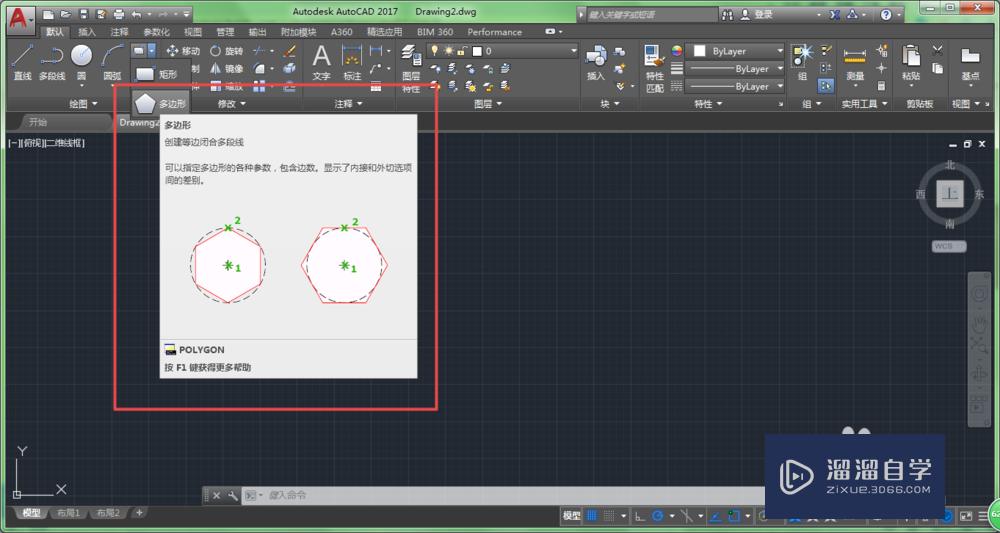1000x533 pixels.
Task: Click the Explode tool icon
Action: (290, 68)
